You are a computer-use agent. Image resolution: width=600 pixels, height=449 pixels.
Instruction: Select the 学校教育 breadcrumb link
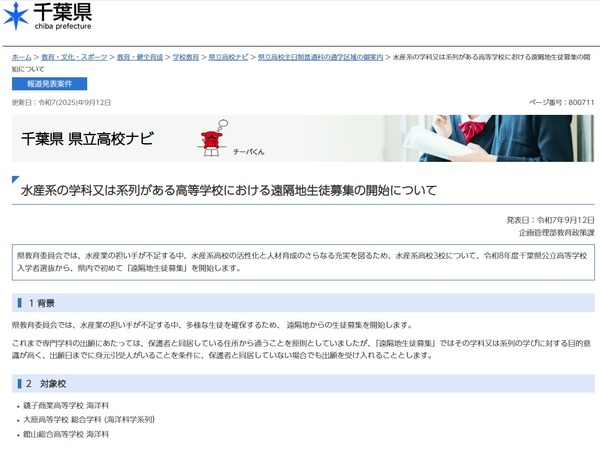pos(186,58)
